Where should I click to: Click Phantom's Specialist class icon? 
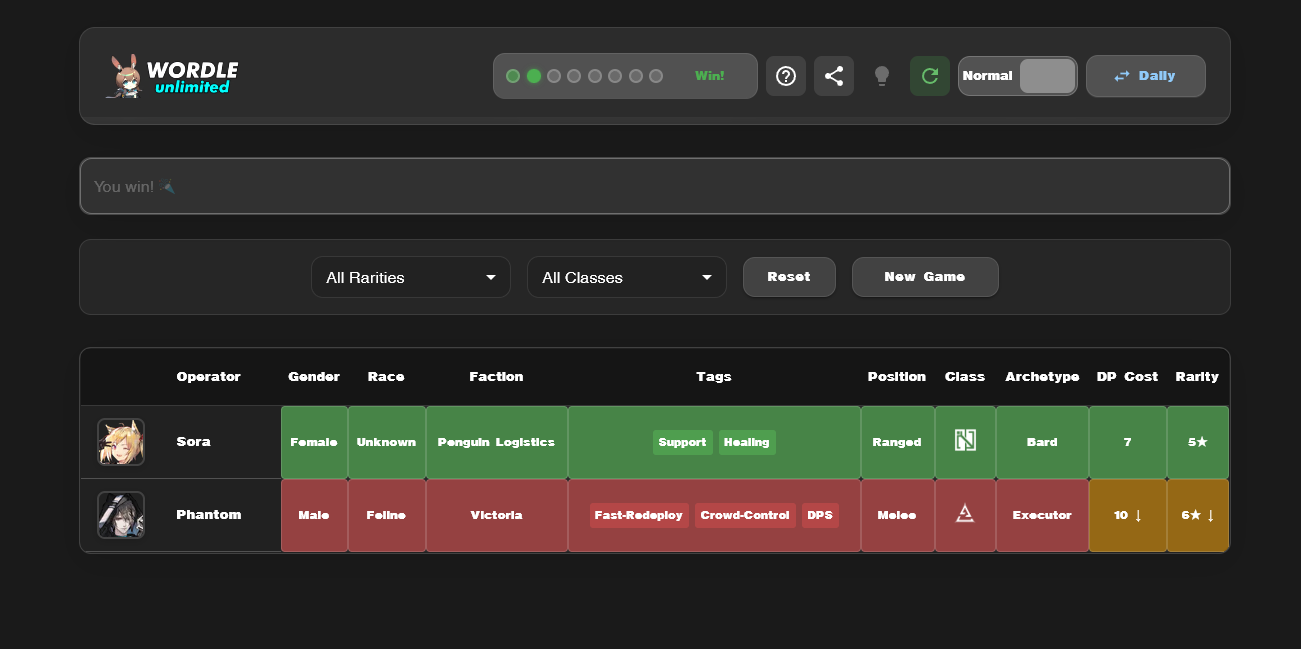(965, 514)
